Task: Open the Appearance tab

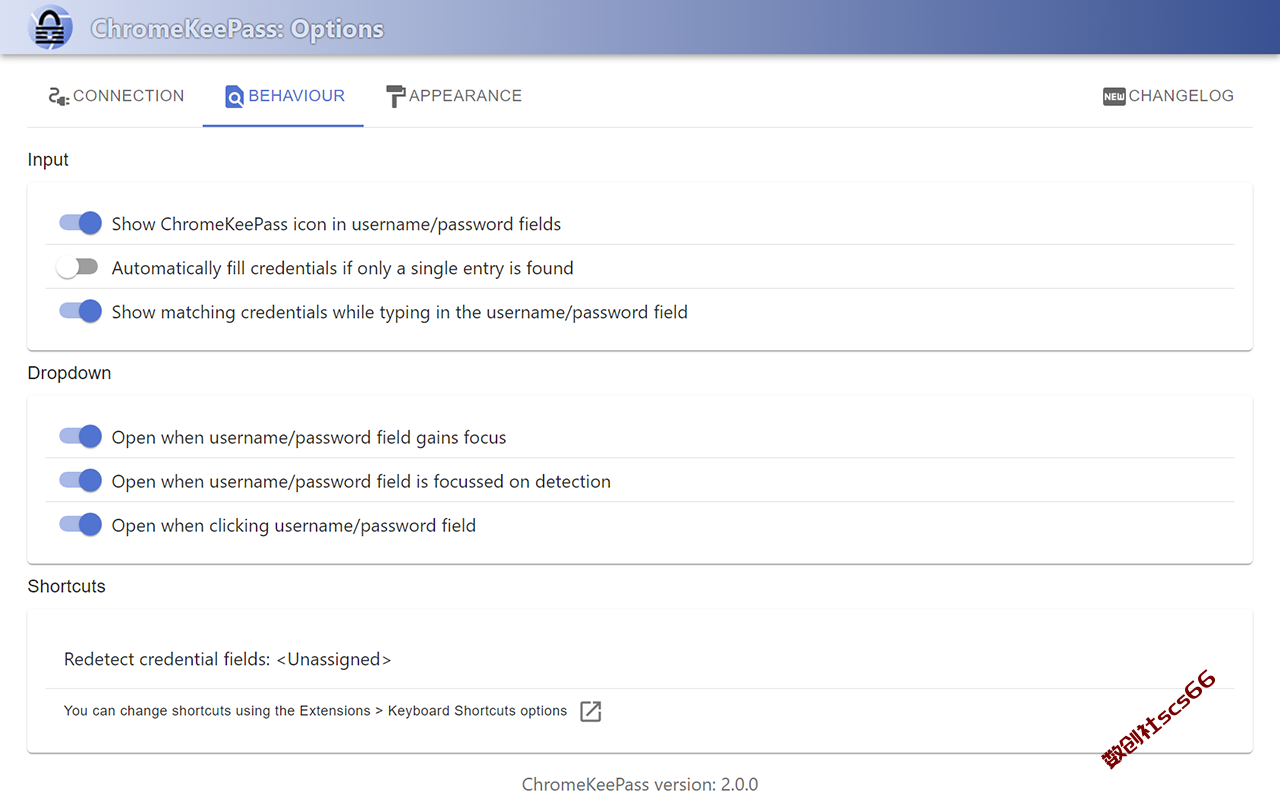Action: 453,96
